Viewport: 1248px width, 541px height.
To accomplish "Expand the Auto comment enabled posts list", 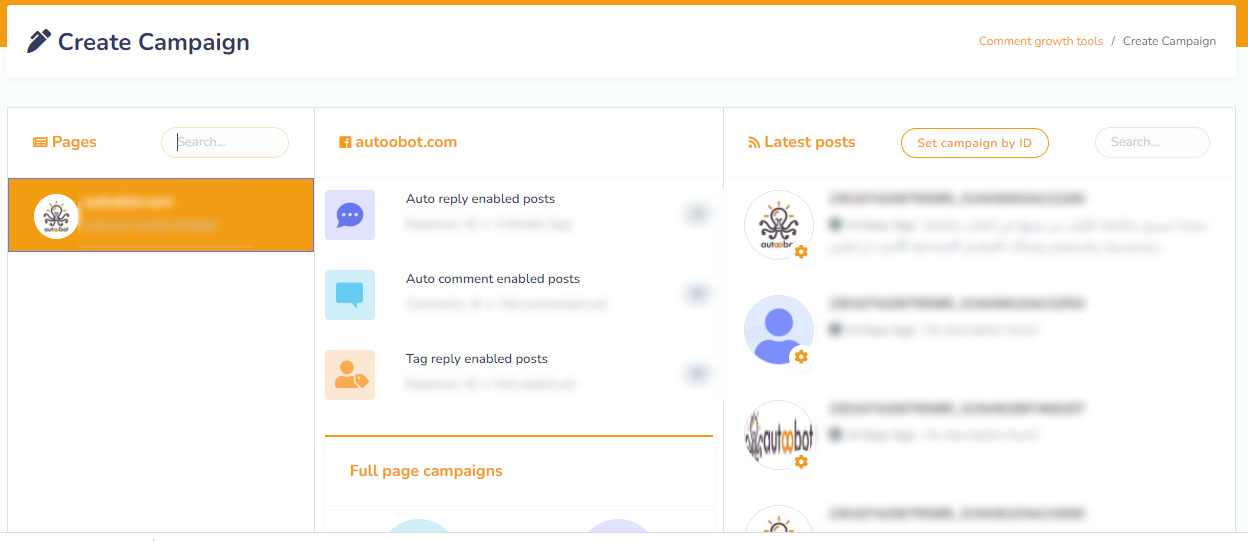I will [x=696, y=293].
